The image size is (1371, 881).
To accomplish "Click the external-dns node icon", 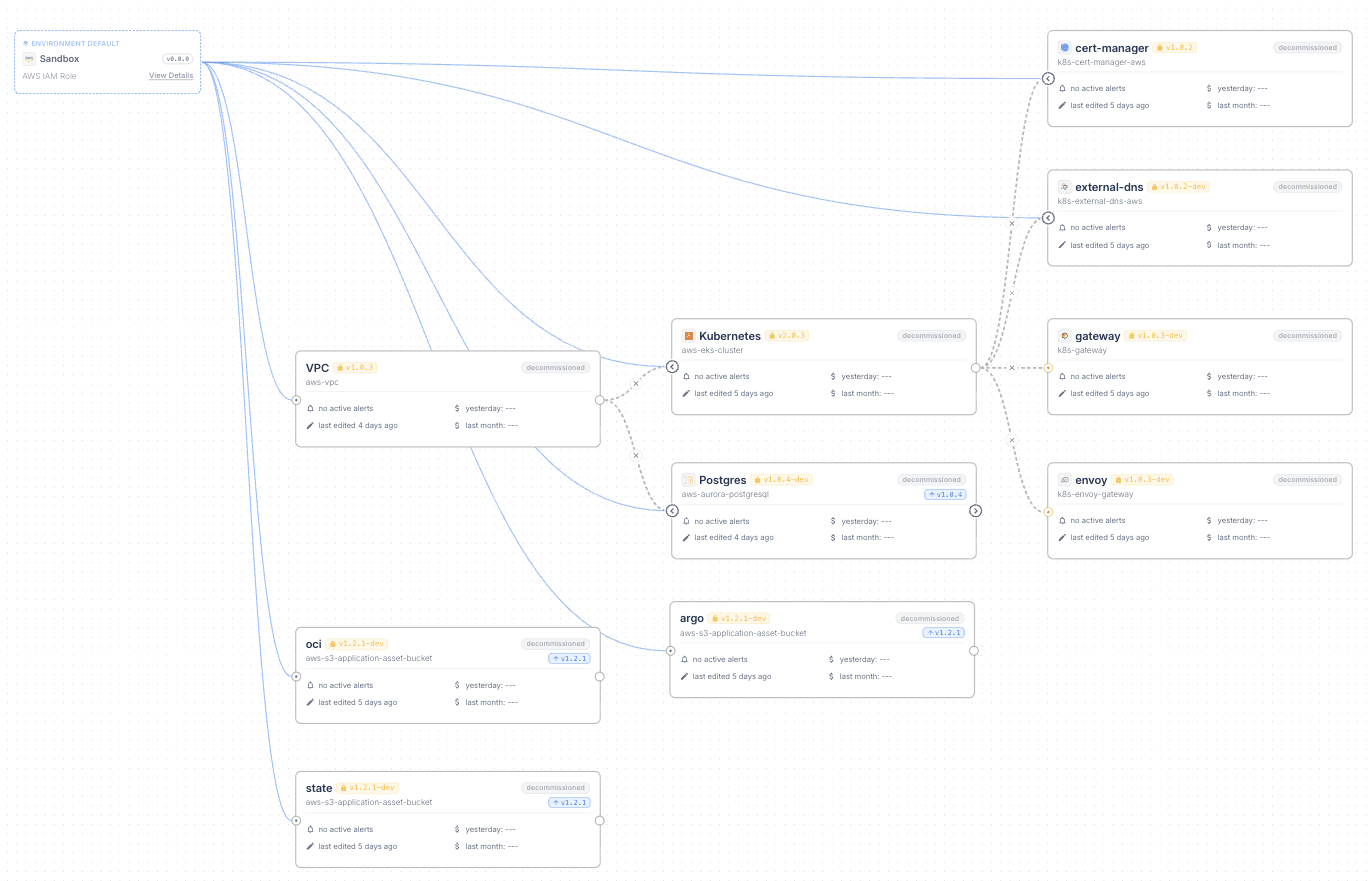I will pyautogui.click(x=1065, y=187).
